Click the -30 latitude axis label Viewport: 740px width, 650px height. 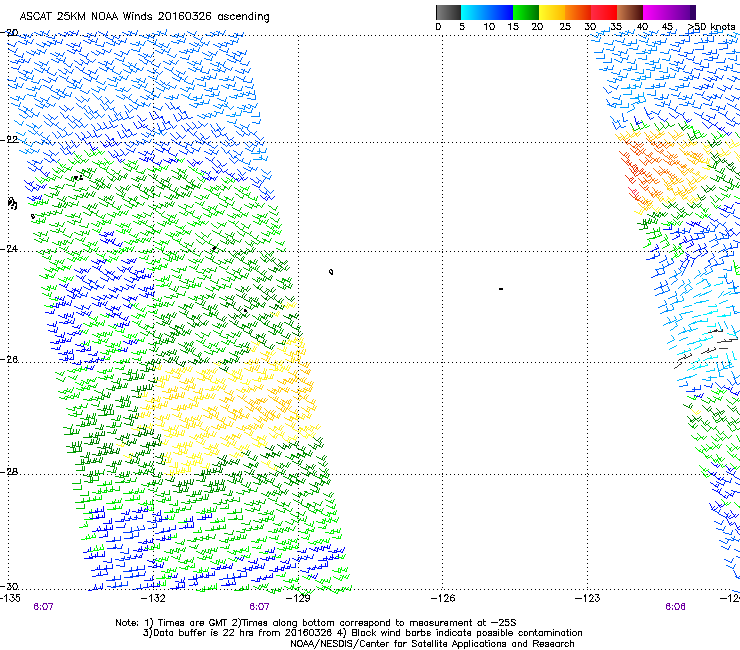coord(10,586)
